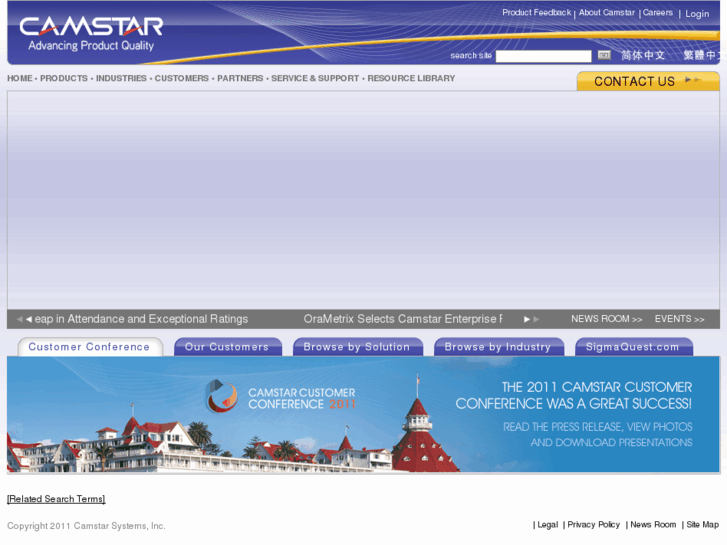The width and height of the screenshot is (727, 545).
Task: Click inside the search site field
Action: [x=543, y=56]
